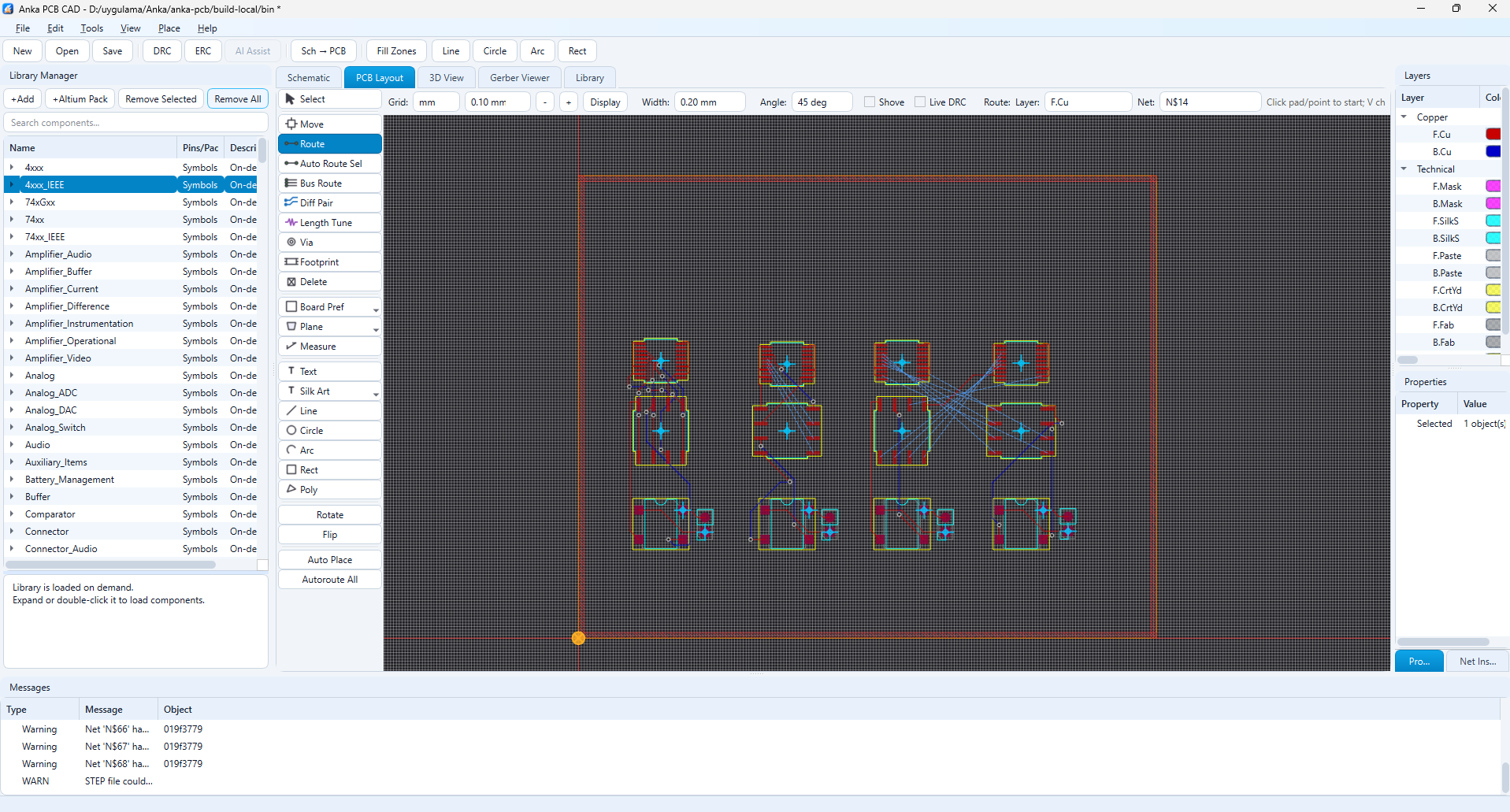The image size is (1510, 812).
Task: Expand the 74xGxx library row
Action: 12,202
